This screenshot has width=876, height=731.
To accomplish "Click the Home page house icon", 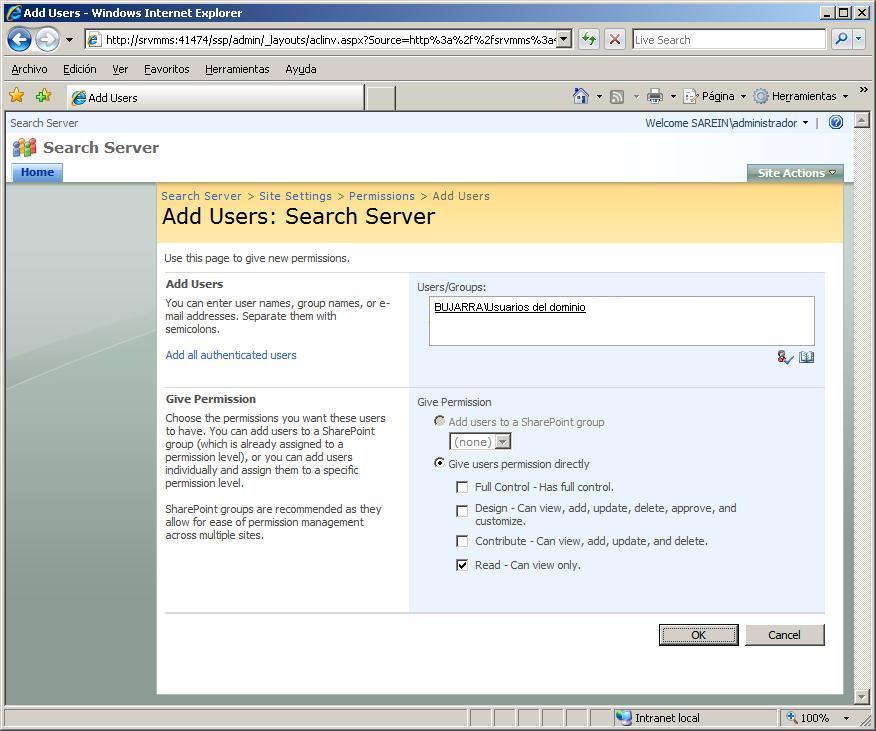I will click(x=581, y=96).
